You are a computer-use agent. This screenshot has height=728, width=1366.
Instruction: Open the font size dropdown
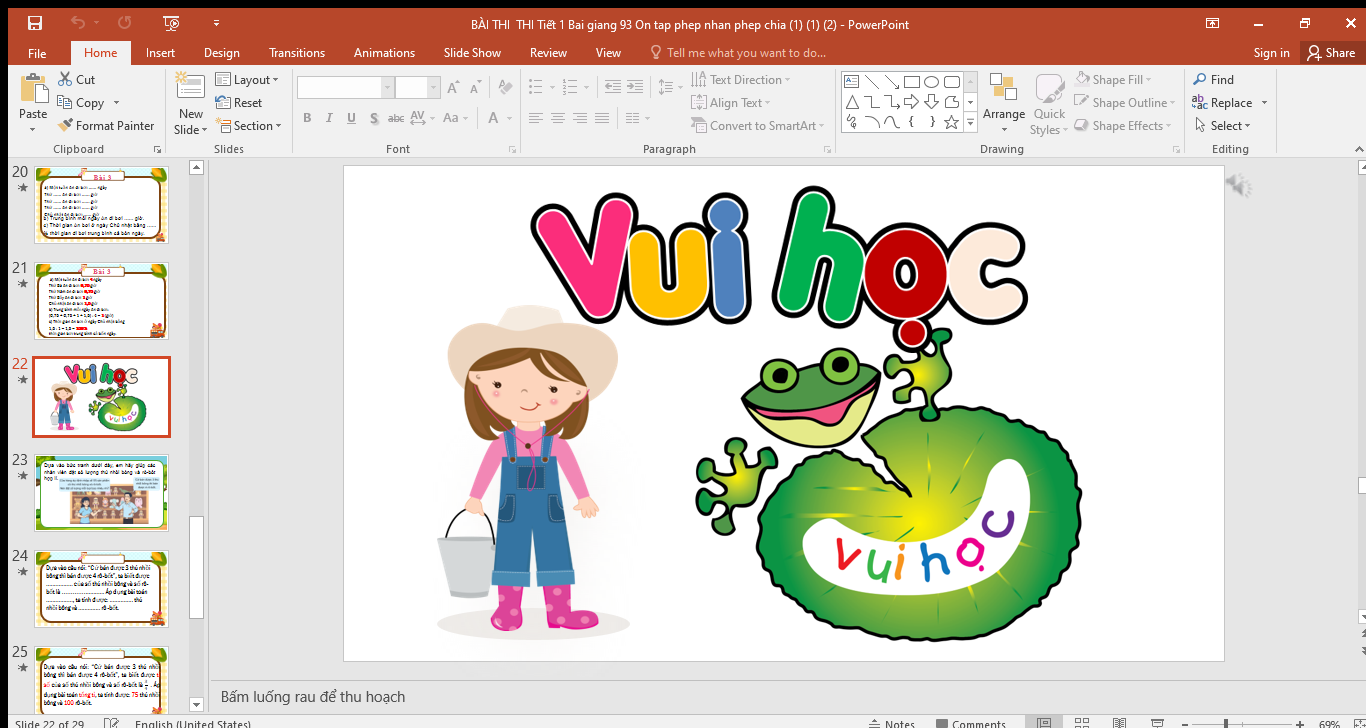point(435,88)
